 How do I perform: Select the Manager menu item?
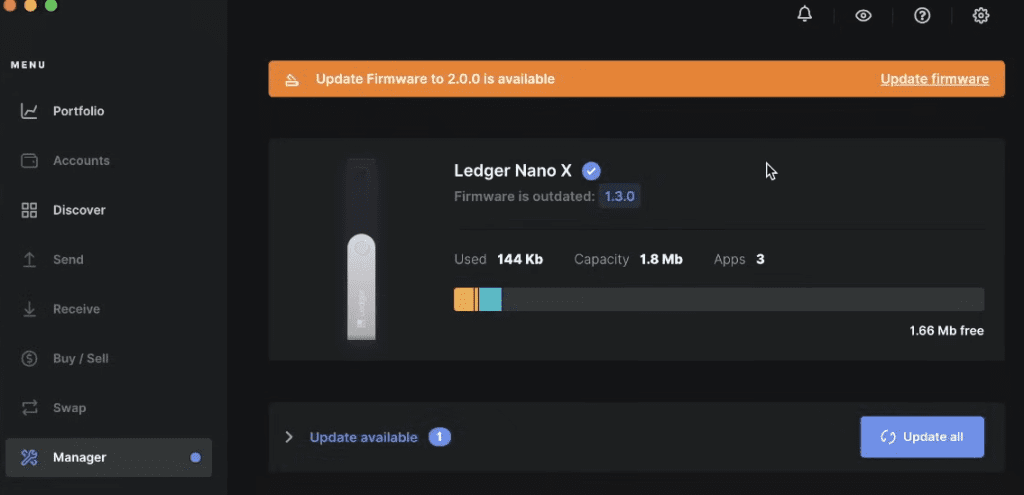coord(79,457)
